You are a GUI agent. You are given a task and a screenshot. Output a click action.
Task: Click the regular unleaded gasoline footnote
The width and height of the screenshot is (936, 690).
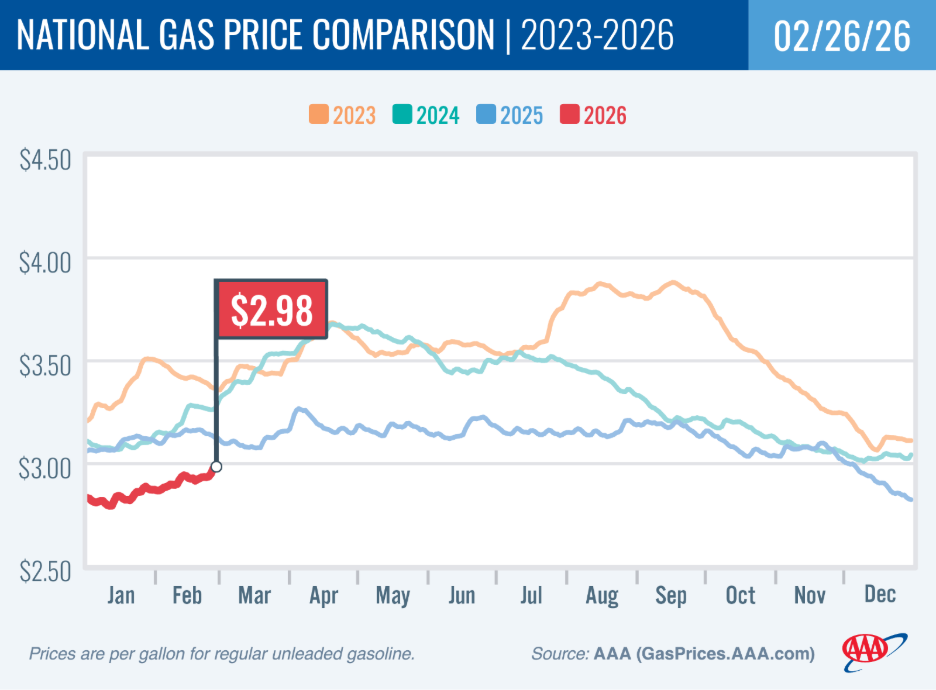point(222,654)
